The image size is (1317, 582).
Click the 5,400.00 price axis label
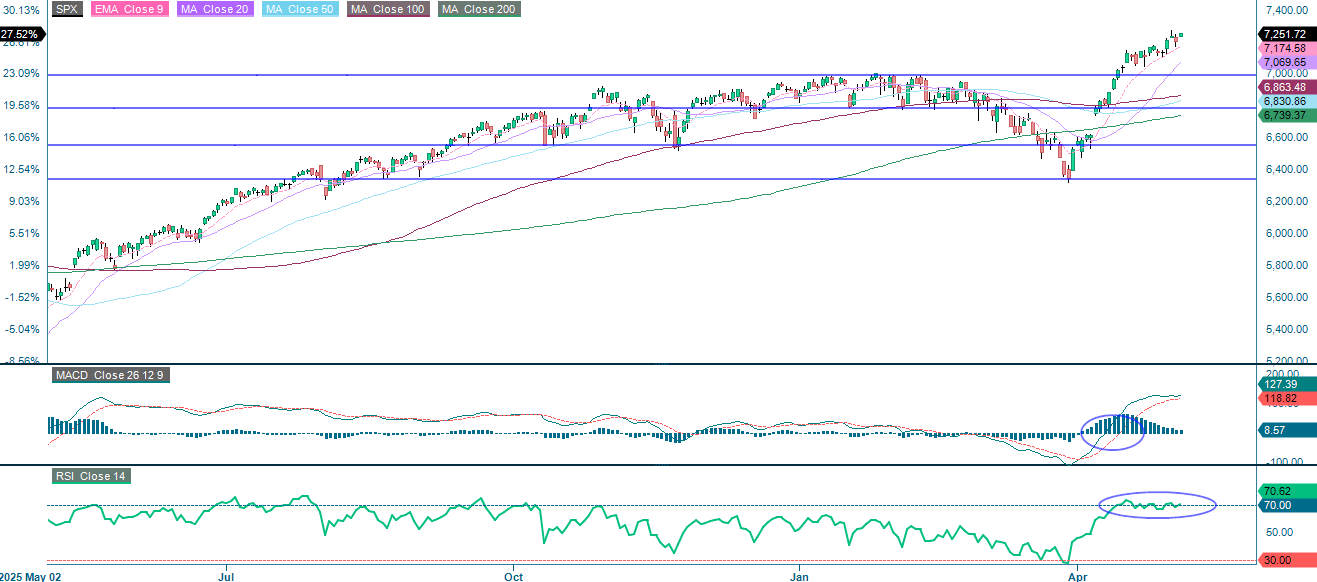(x=1287, y=330)
